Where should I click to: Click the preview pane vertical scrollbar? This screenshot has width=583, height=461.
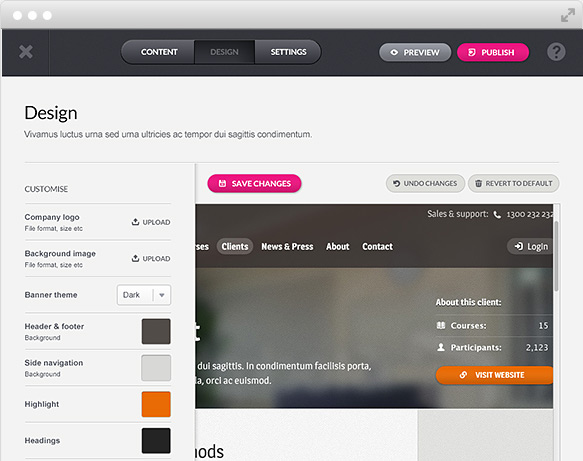tap(556, 256)
